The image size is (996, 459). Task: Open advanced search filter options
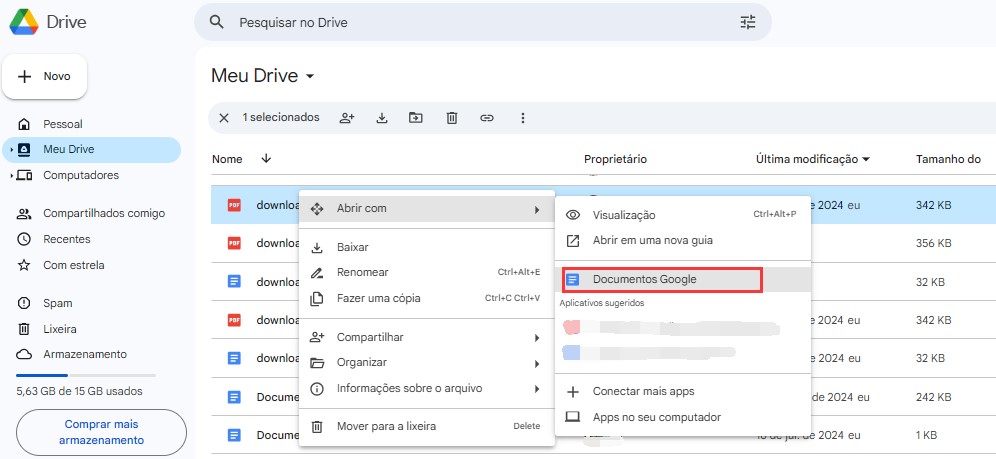(x=748, y=22)
